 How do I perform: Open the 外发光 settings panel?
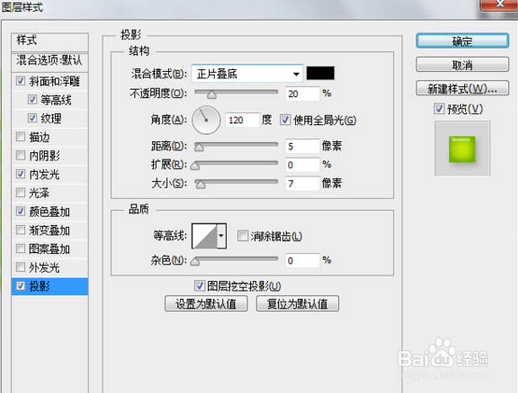pyautogui.click(x=44, y=268)
